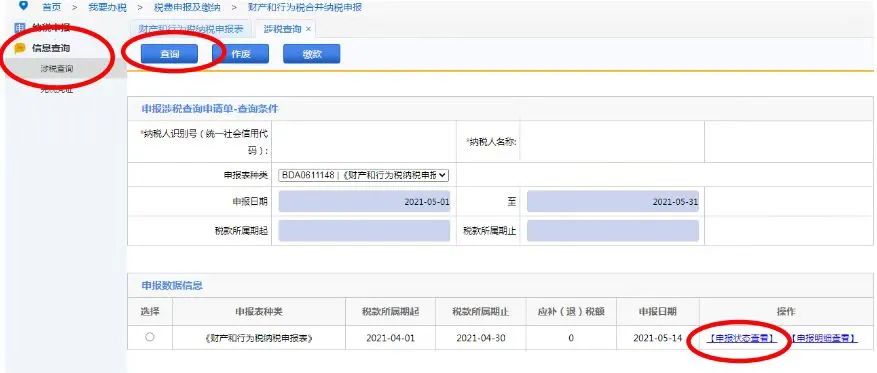The height and width of the screenshot is (373, 877).
Task: Click the 纳税人名称 label
Action: [x=491, y=142]
